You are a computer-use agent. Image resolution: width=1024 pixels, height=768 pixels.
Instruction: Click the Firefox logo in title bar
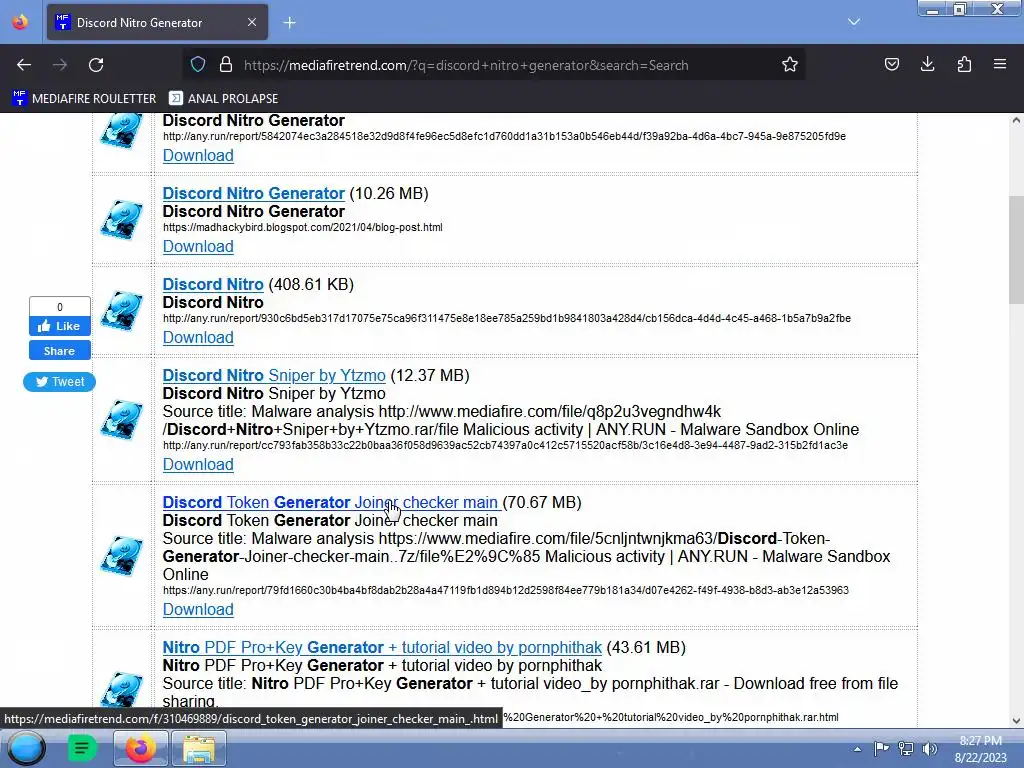click(x=20, y=22)
